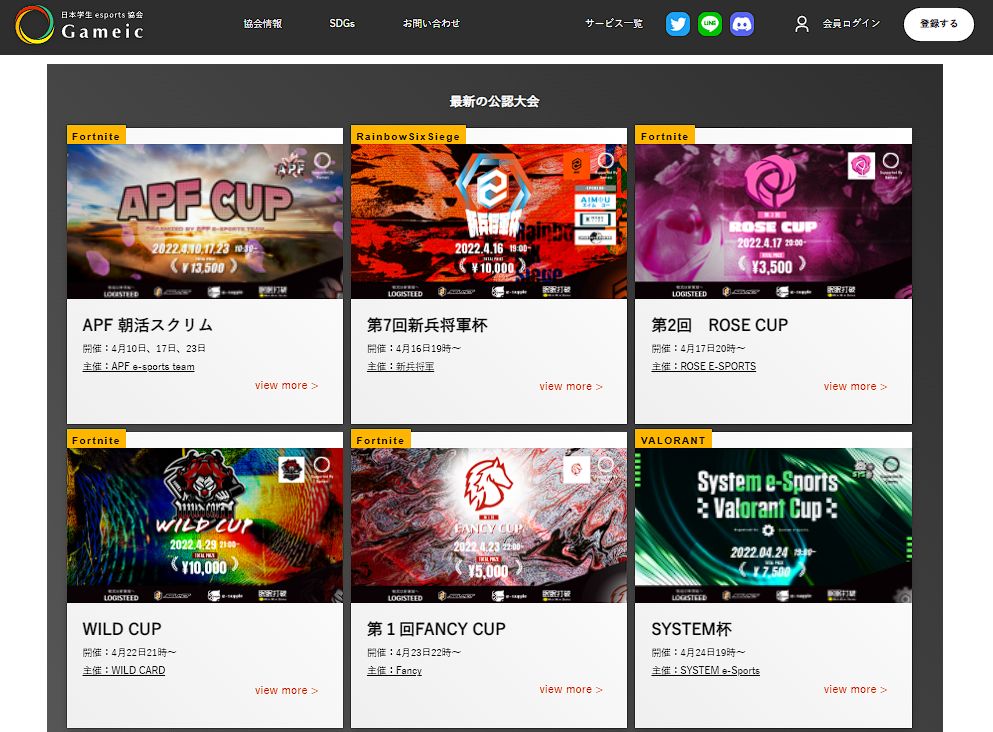The height and width of the screenshot is (732, 993).
Task: Click date text 4月16日19時~
Action: click(x=429, y=348)
